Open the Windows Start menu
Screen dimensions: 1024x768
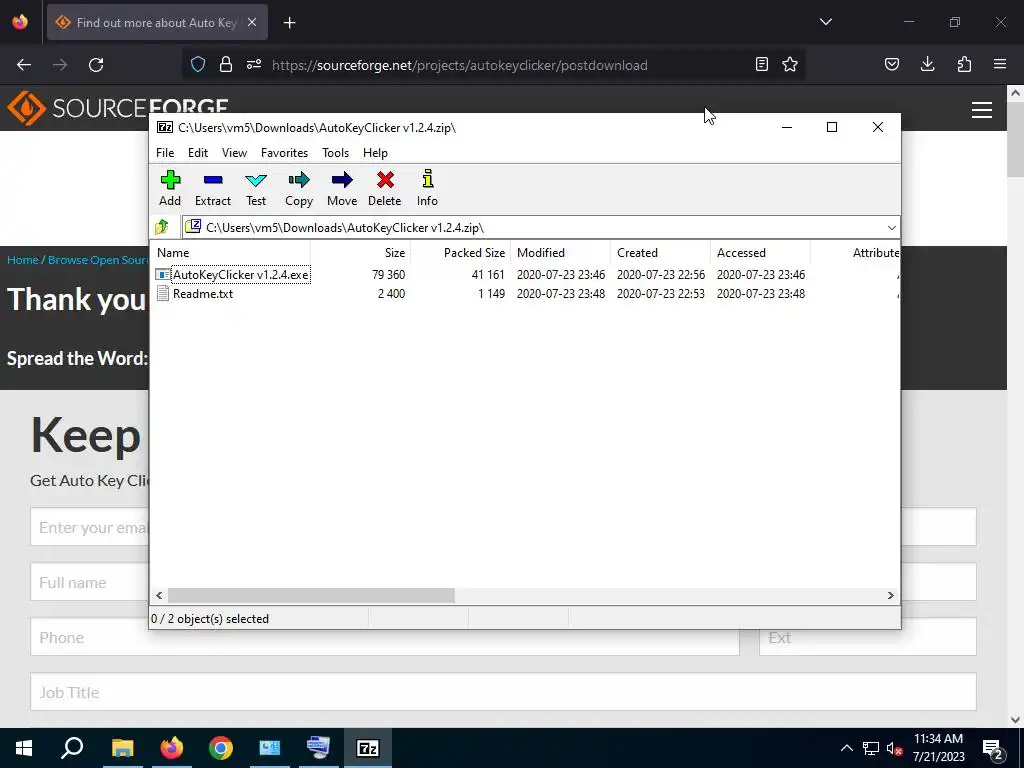[24, 748]
